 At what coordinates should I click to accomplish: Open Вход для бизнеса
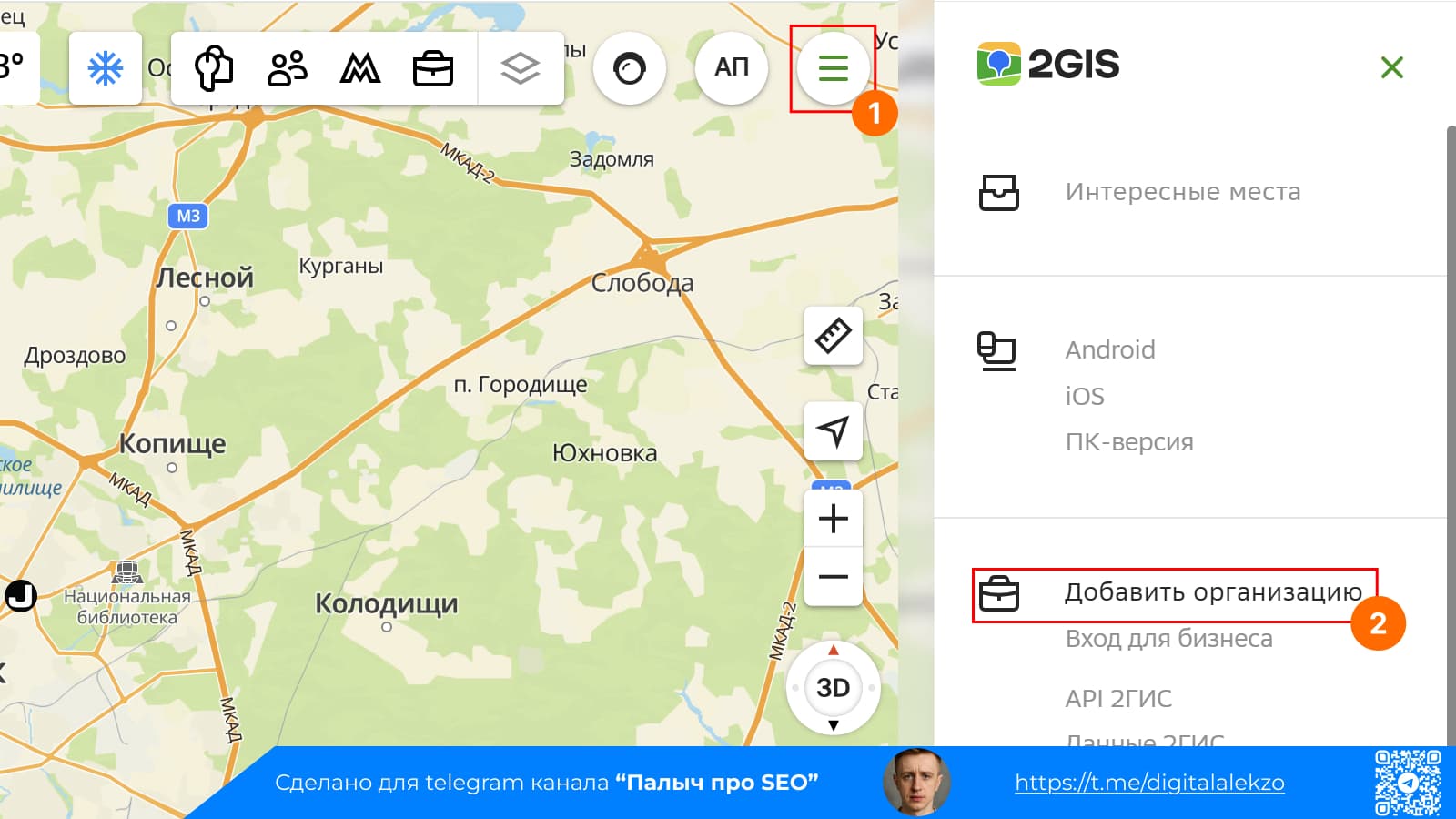click(x=1170, y=638)
